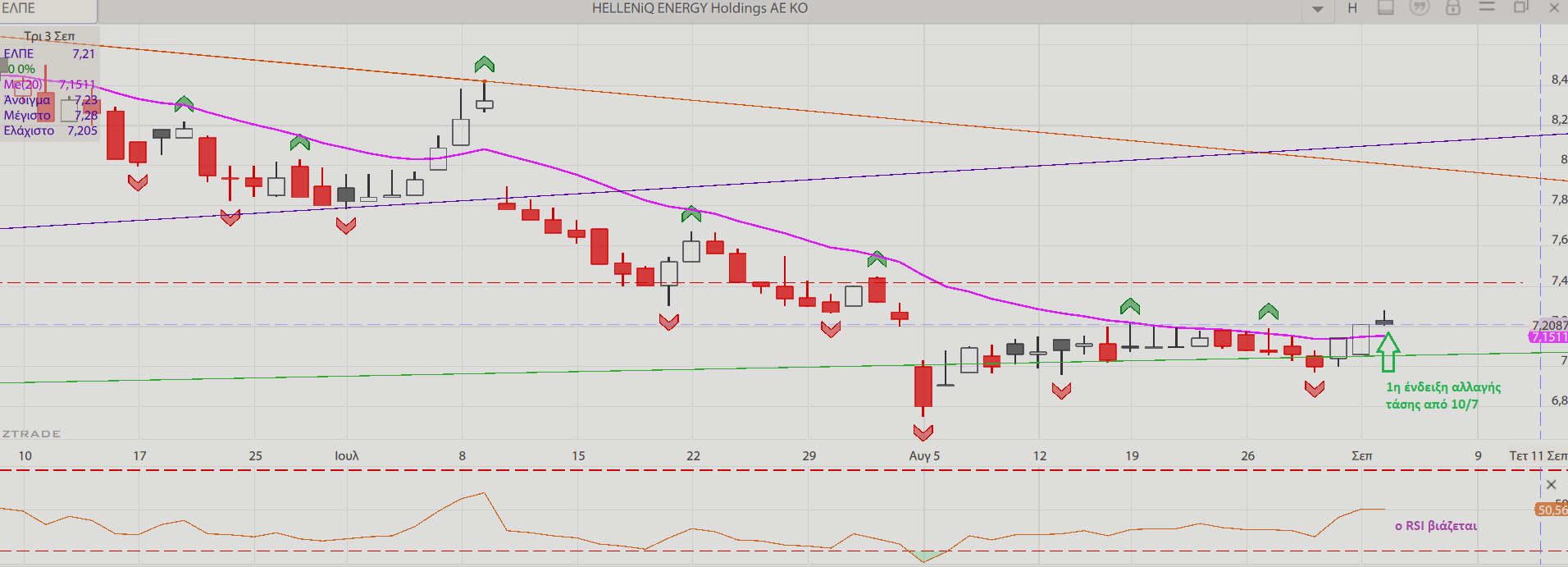1568x567 pixels.
Task: Close the RSI indicator panel
Action: 1551,485
